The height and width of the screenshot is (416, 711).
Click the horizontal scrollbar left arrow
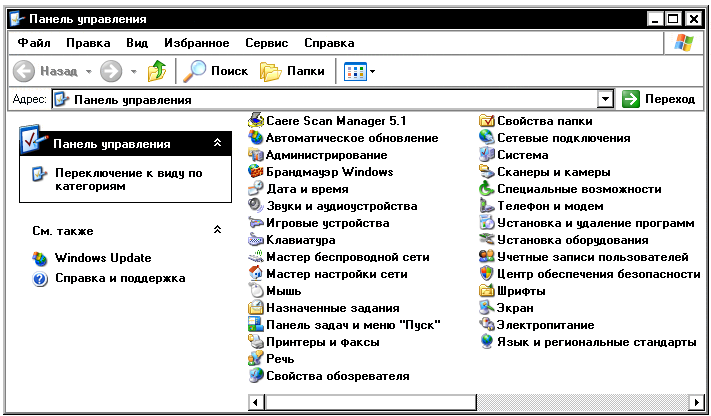click(x=256, y=402)
